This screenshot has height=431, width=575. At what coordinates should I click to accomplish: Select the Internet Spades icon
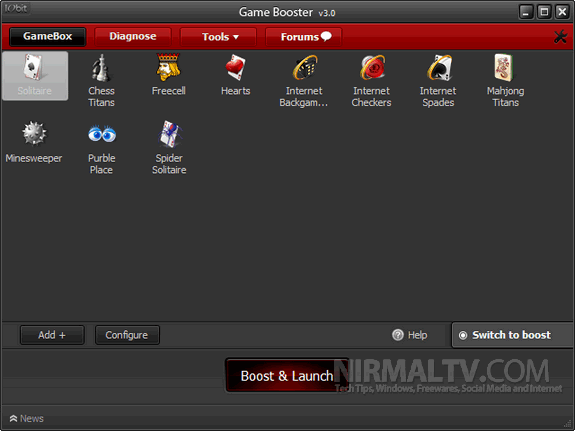439,67
